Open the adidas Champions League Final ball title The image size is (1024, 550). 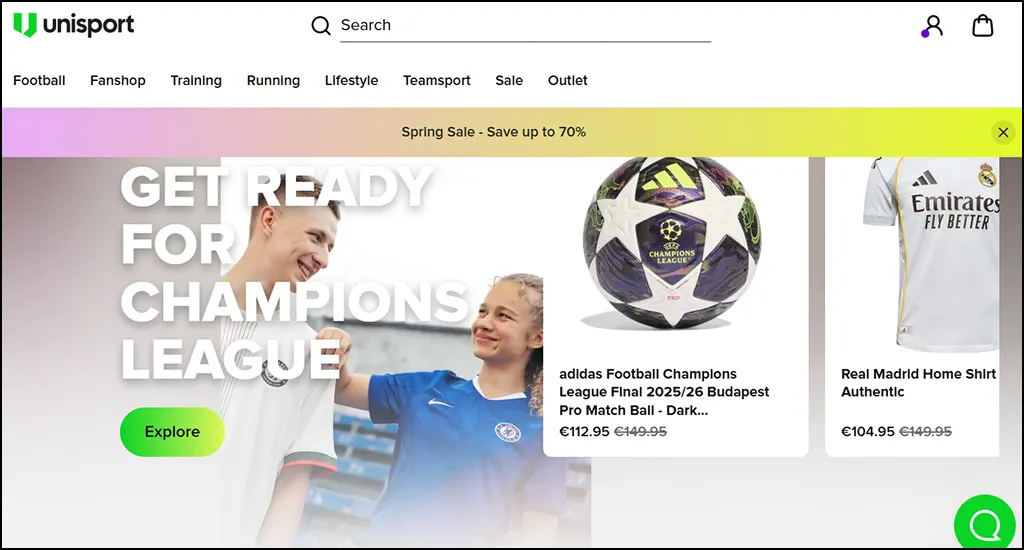(x=664, y=392)
